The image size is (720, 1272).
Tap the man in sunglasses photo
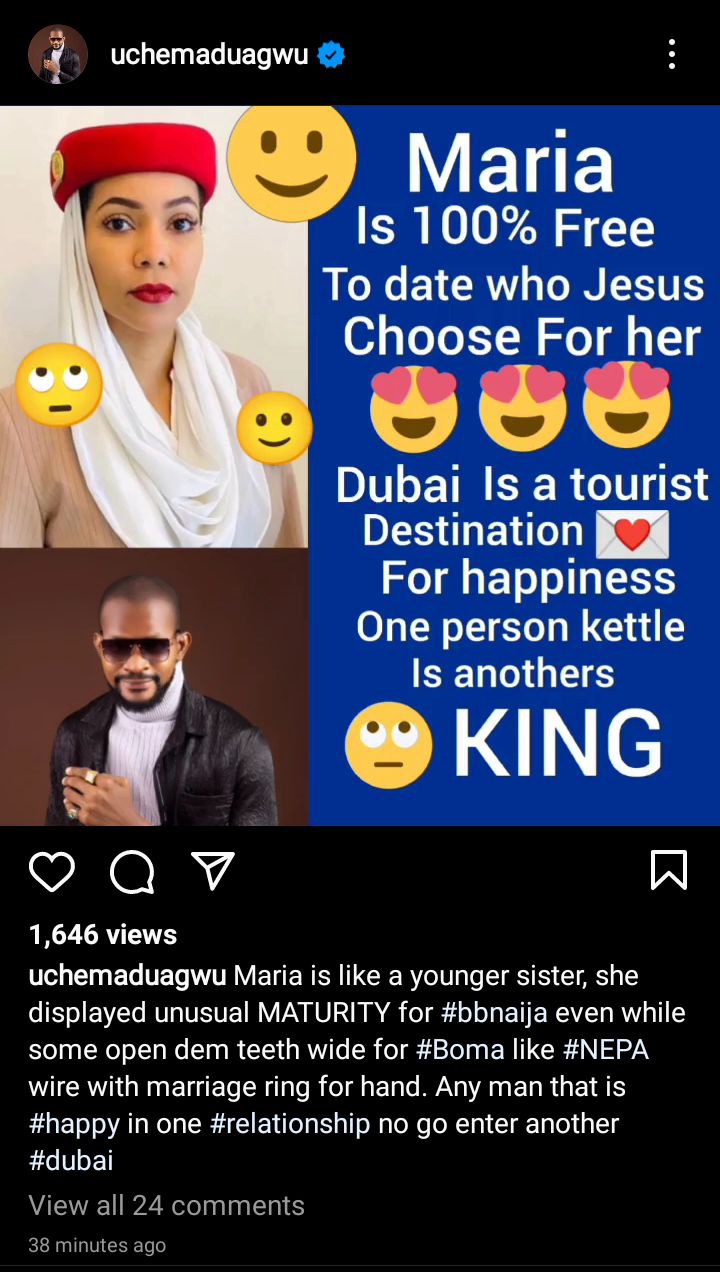[154, 687]
